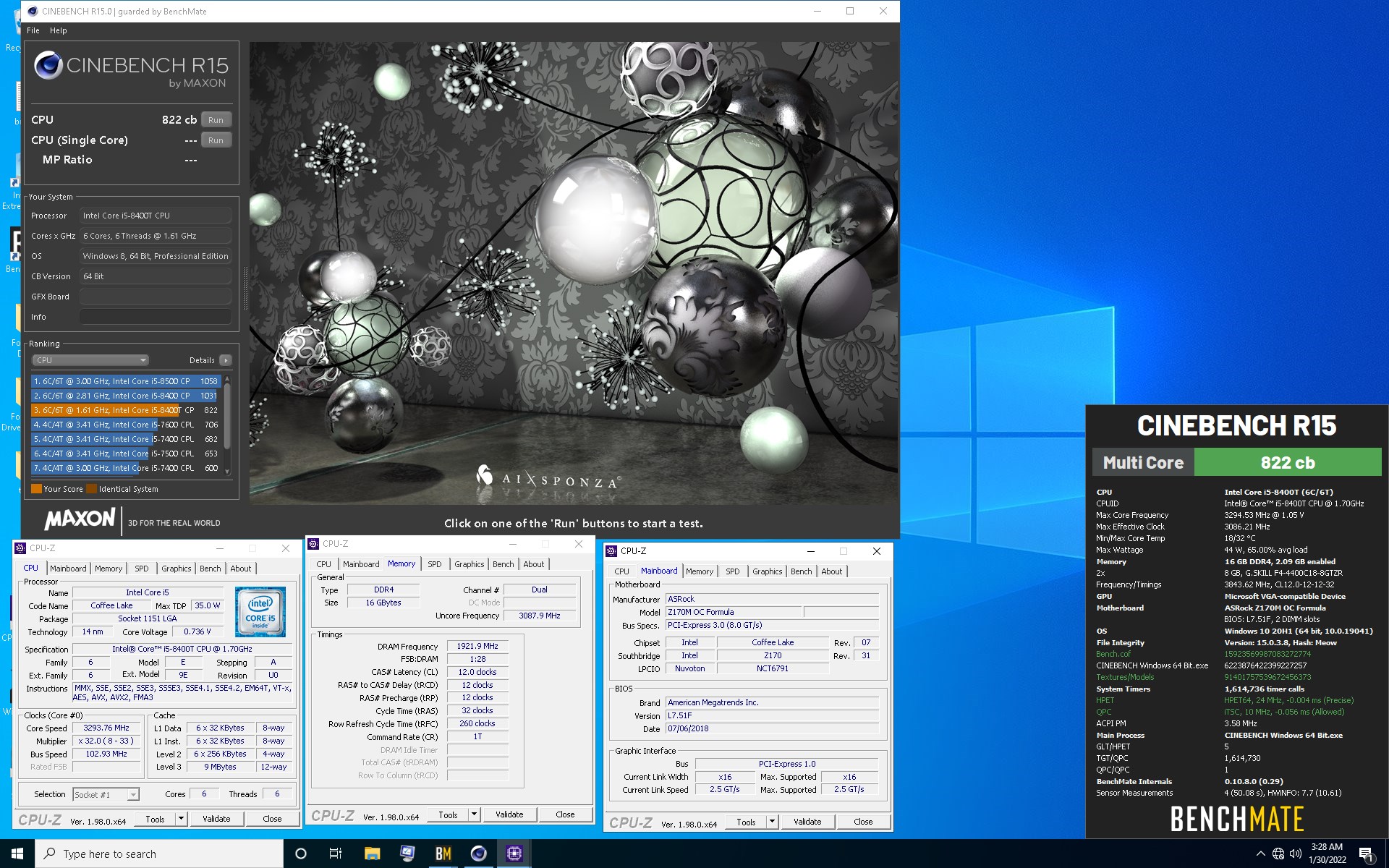Click the Info input field in Cinebench

click(x=156, y=317)
